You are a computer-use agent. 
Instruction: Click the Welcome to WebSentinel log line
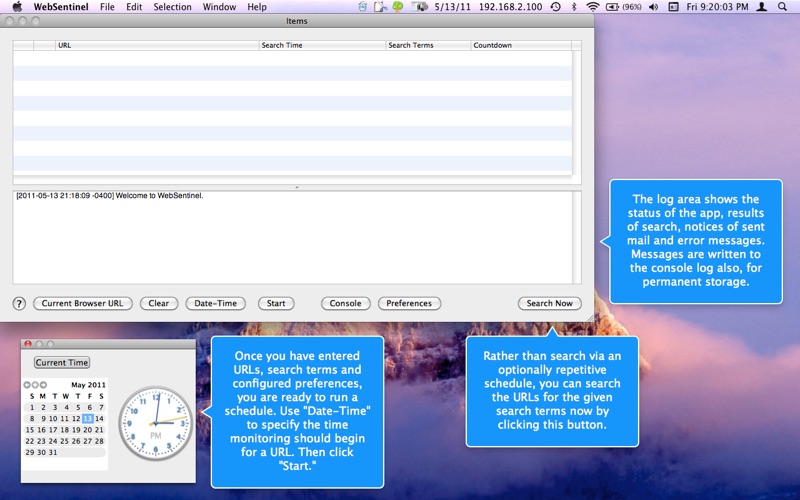pyautogui.click(x=110, y=195)
